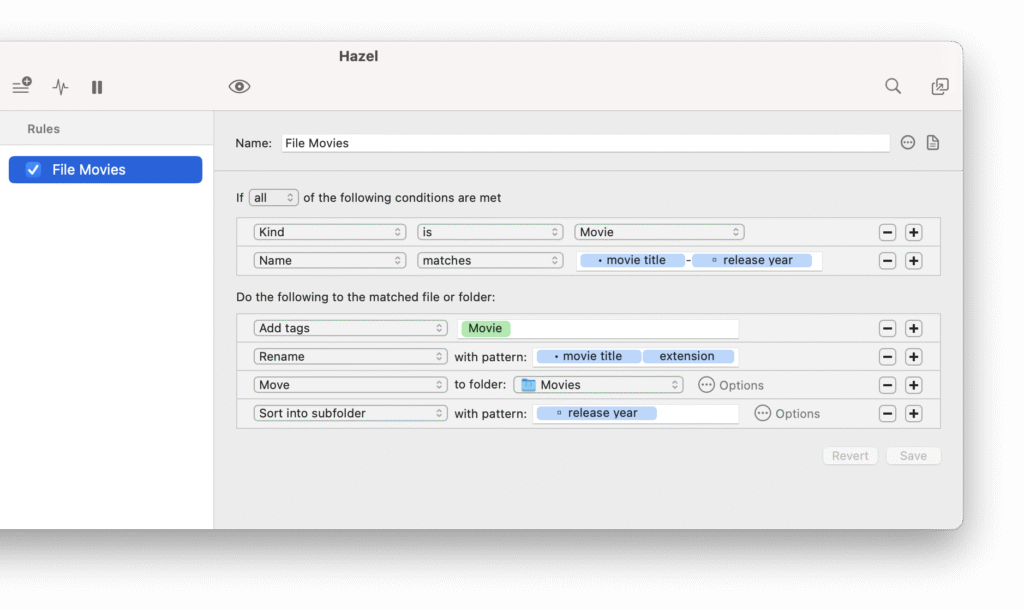Click the ellipsis icon beside the Name field
The height and width of the screenshot is (610, 1024).
pyautogui.click(x=907, y=142)
